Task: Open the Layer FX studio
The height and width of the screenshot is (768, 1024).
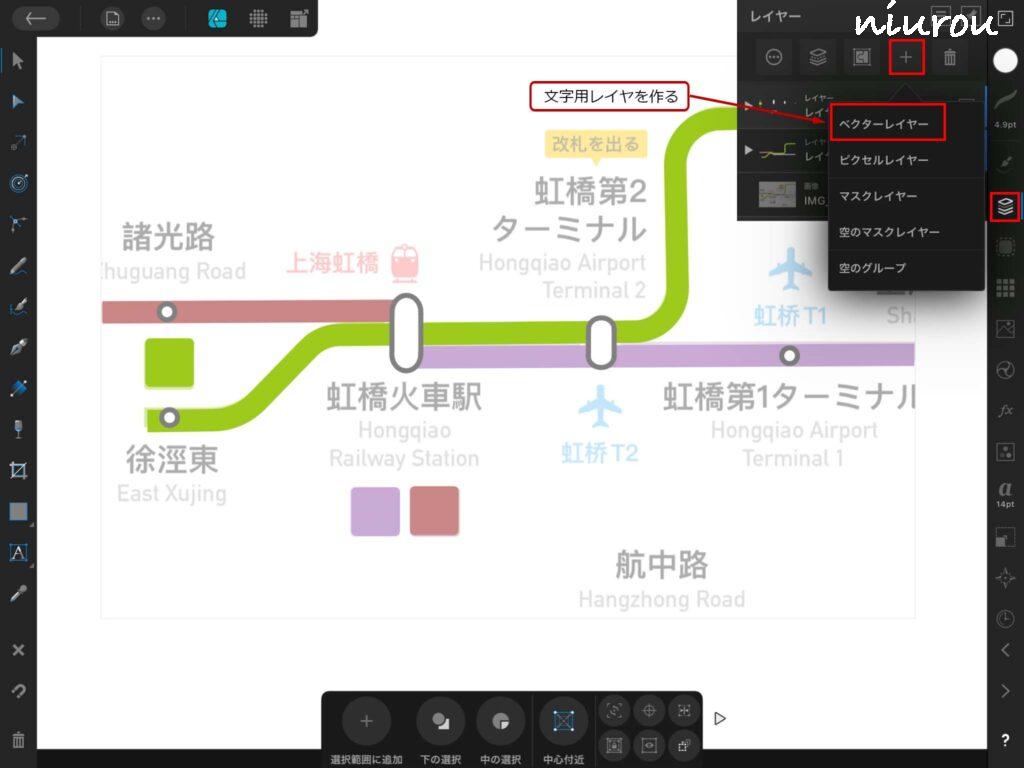Action: pos(1005,411)
